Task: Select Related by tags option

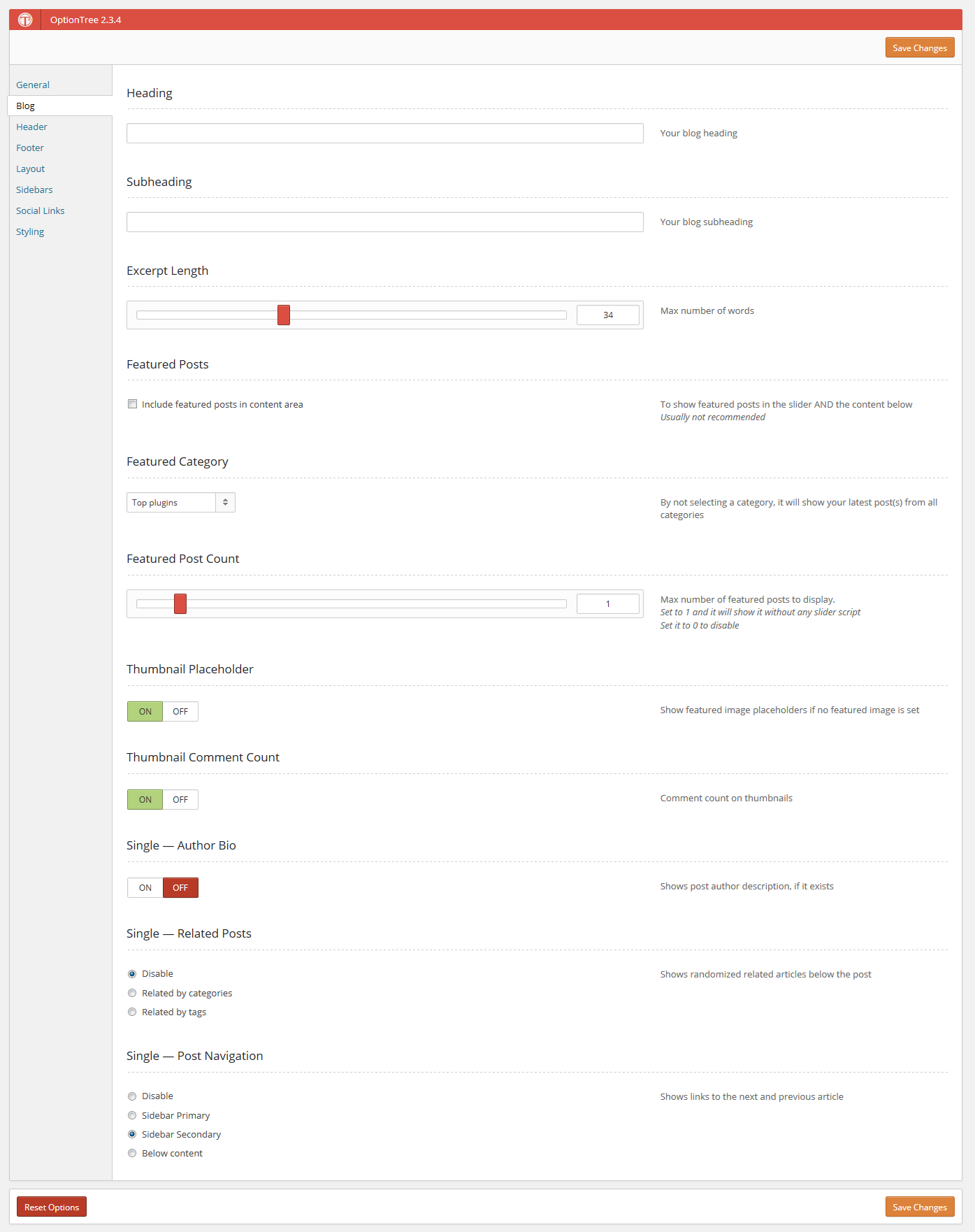Action: point(132,1012)
